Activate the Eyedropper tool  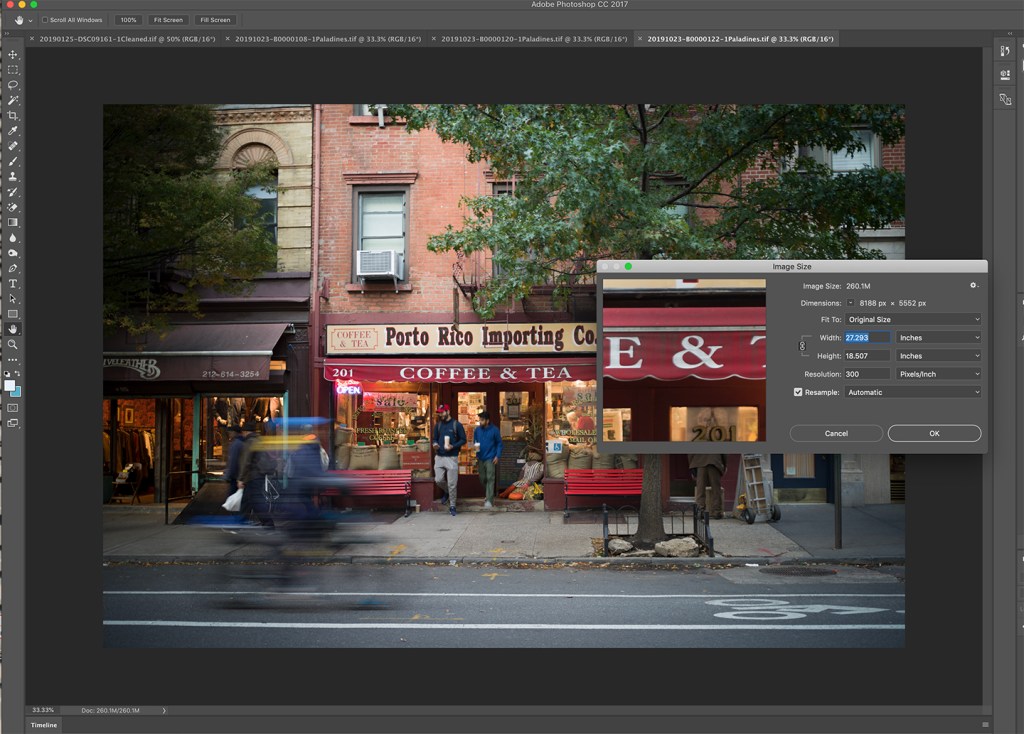pyautogui.click(x=13, y=131)
